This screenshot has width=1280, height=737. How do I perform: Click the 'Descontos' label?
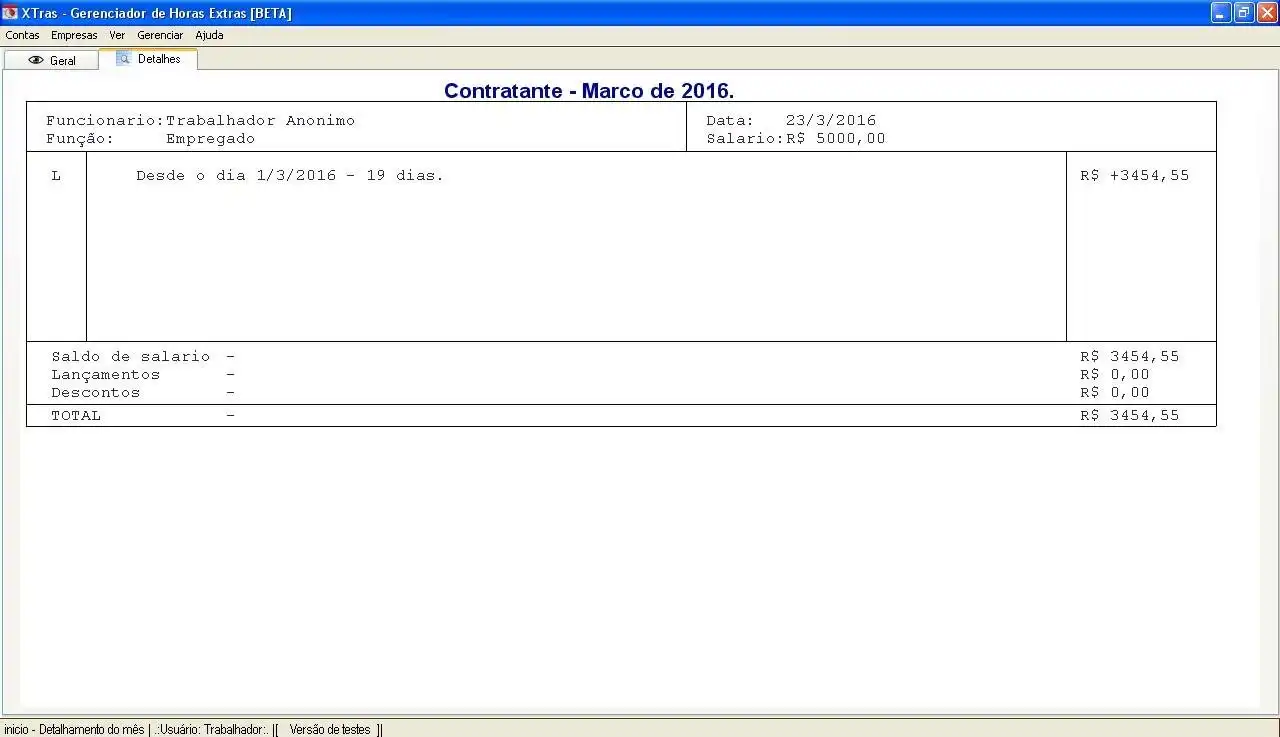[x=96, y=393]
